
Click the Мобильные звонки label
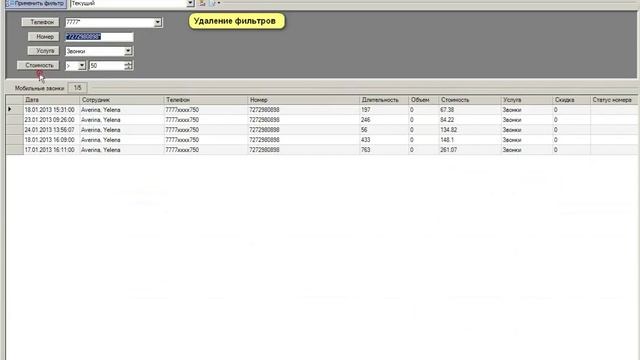[x=40, y=88]
